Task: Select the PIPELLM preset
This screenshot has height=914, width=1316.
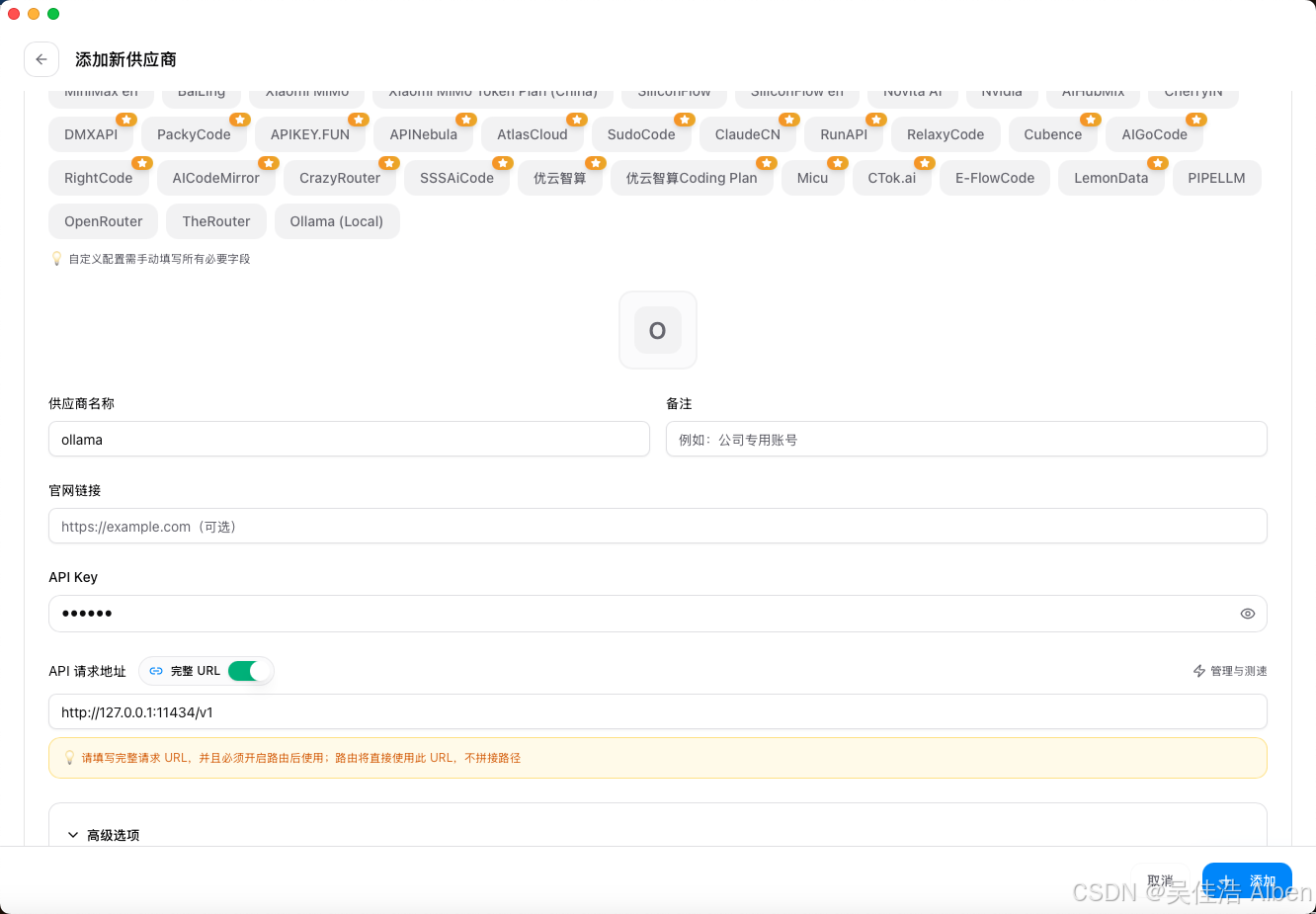Action: 1217,178
